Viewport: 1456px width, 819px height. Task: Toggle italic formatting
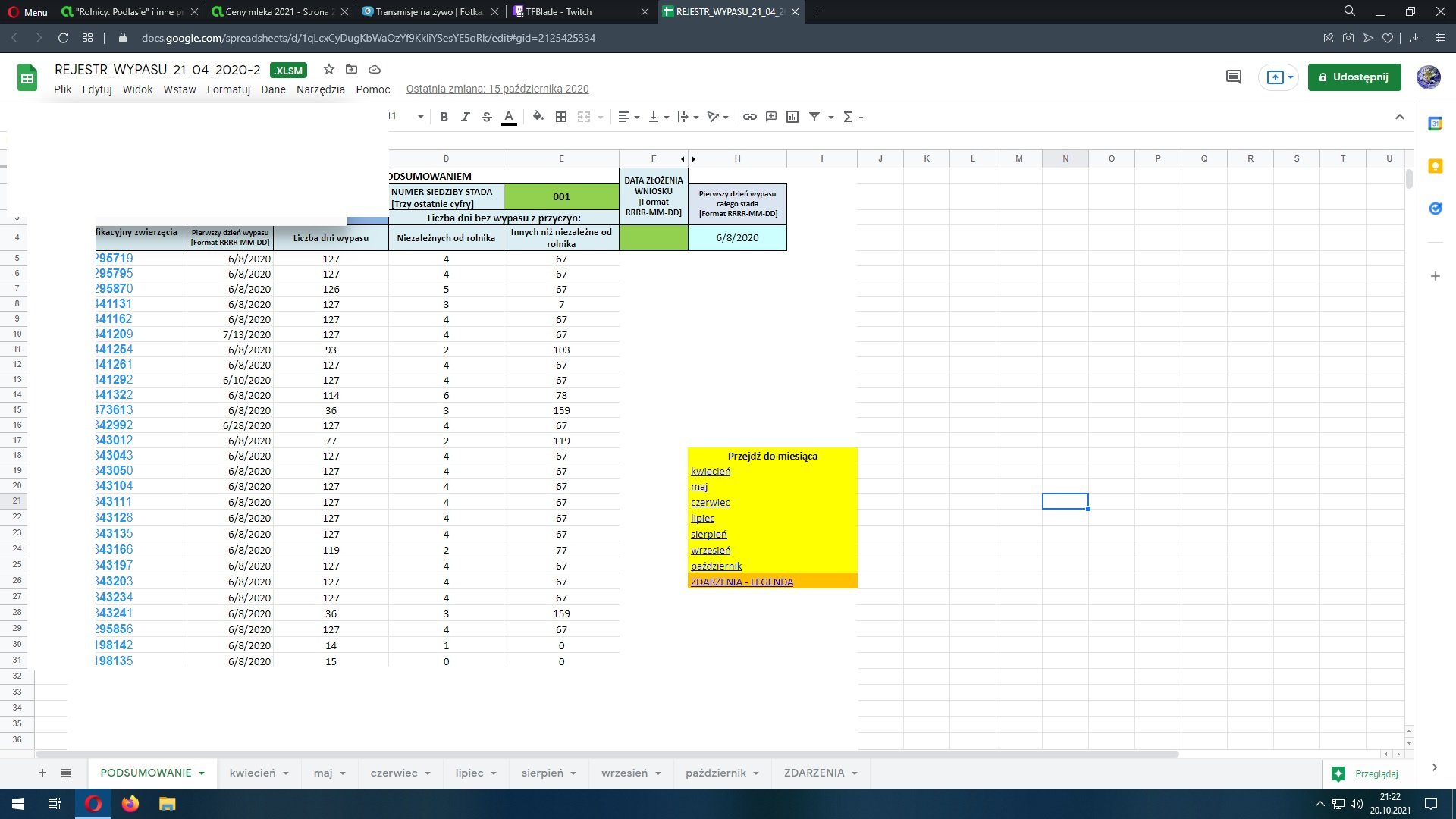[466, 117]
